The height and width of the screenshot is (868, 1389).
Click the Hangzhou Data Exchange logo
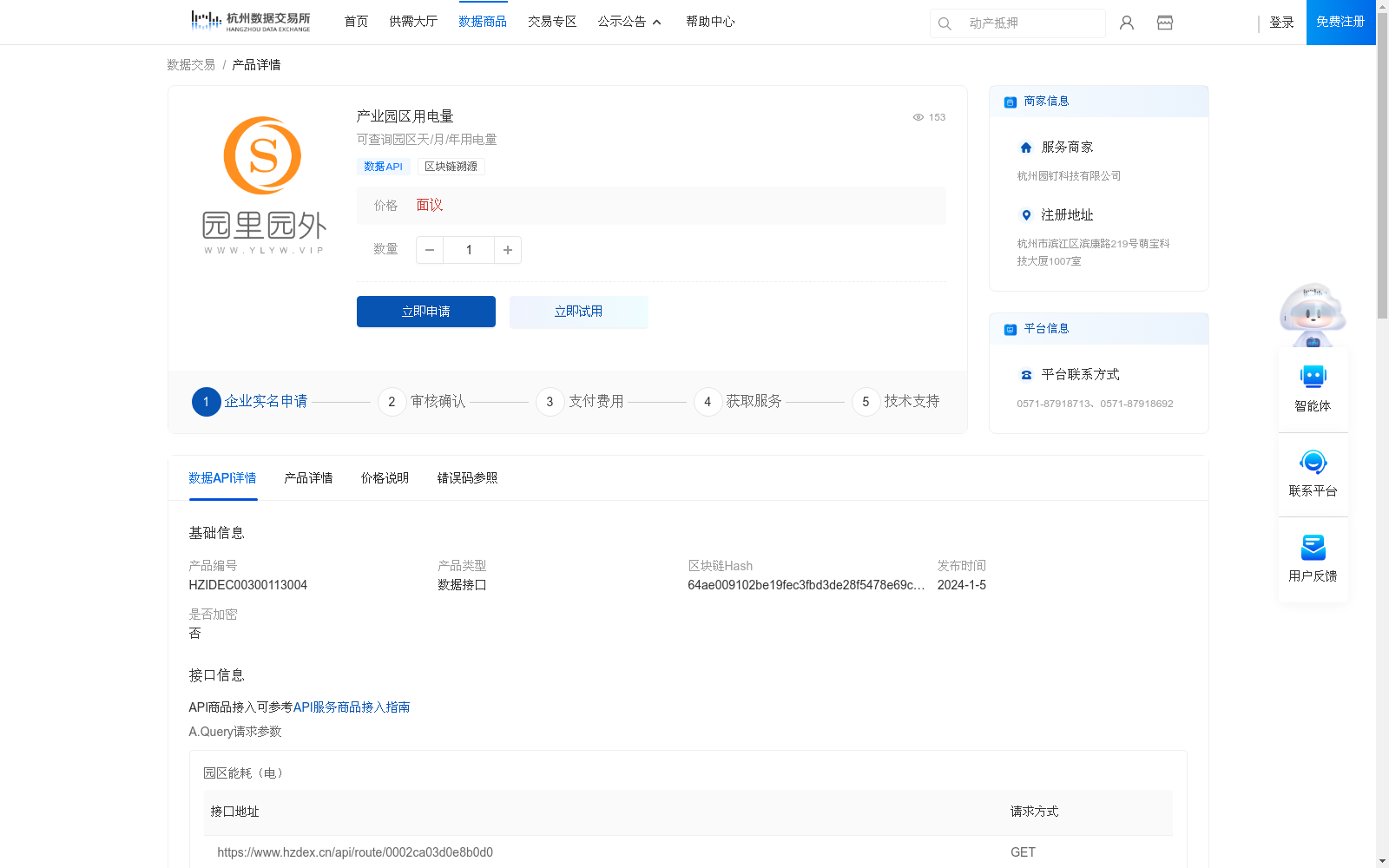(x=251, y=21)
